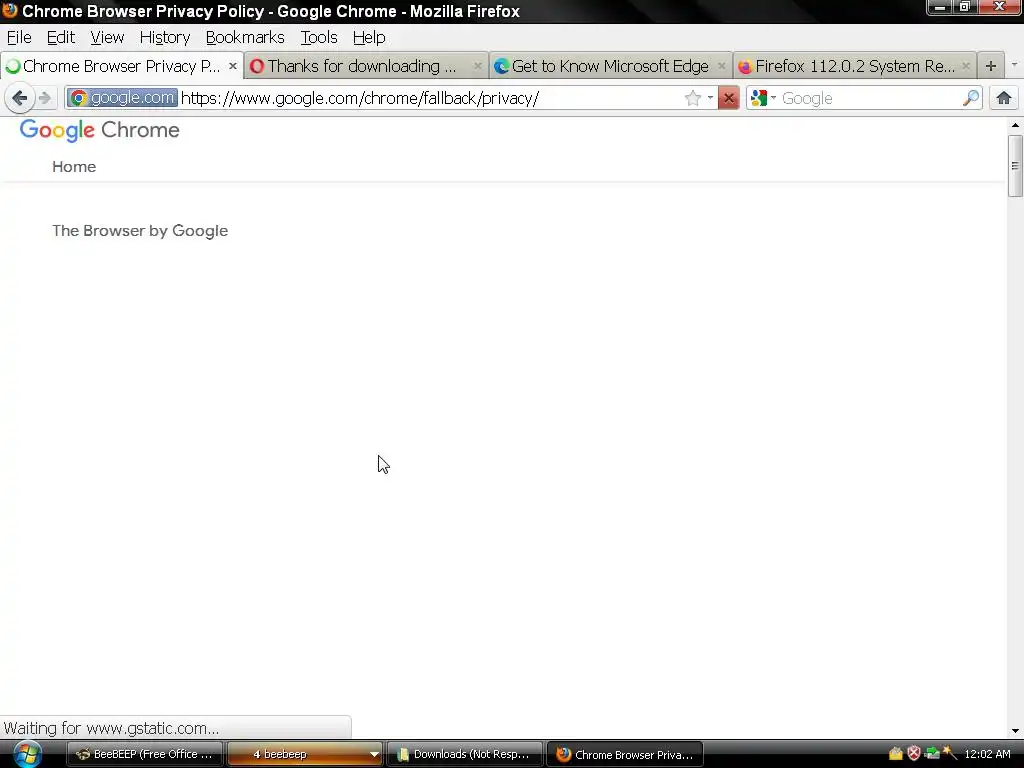Select Chrome Browser Privacy taskbar button
The image size is (1024, 768).
point(625,754)
